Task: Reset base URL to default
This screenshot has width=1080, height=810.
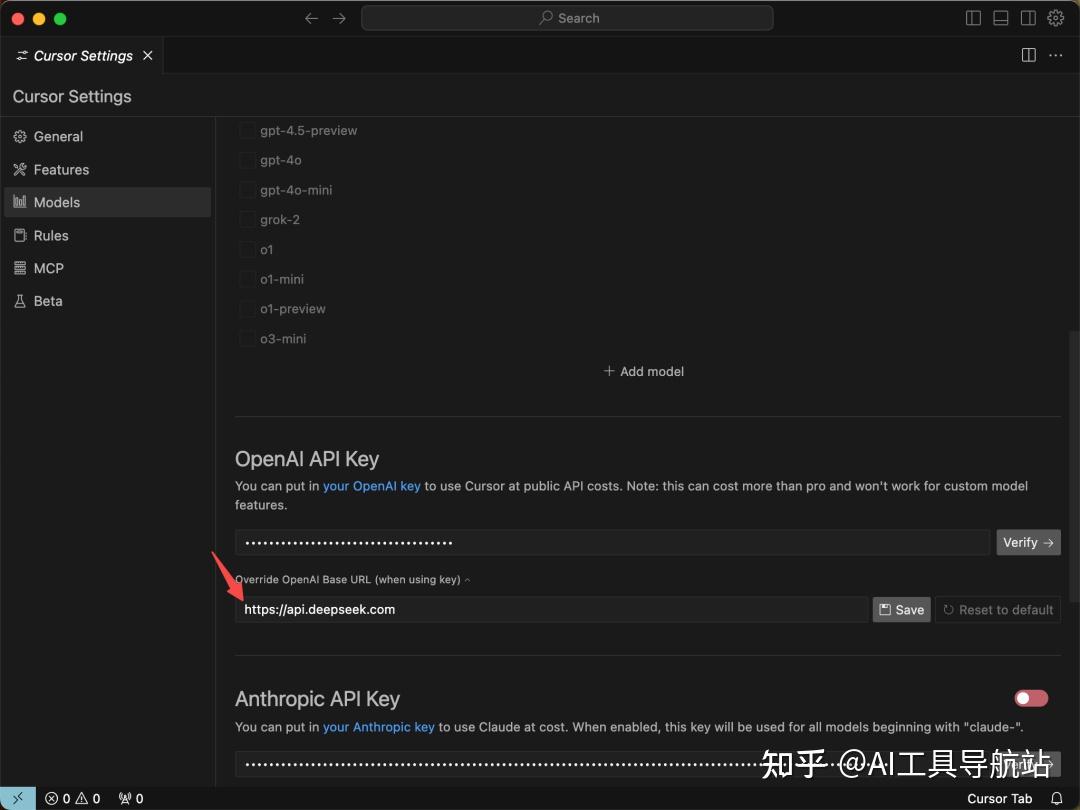Action: pos(998,610)
